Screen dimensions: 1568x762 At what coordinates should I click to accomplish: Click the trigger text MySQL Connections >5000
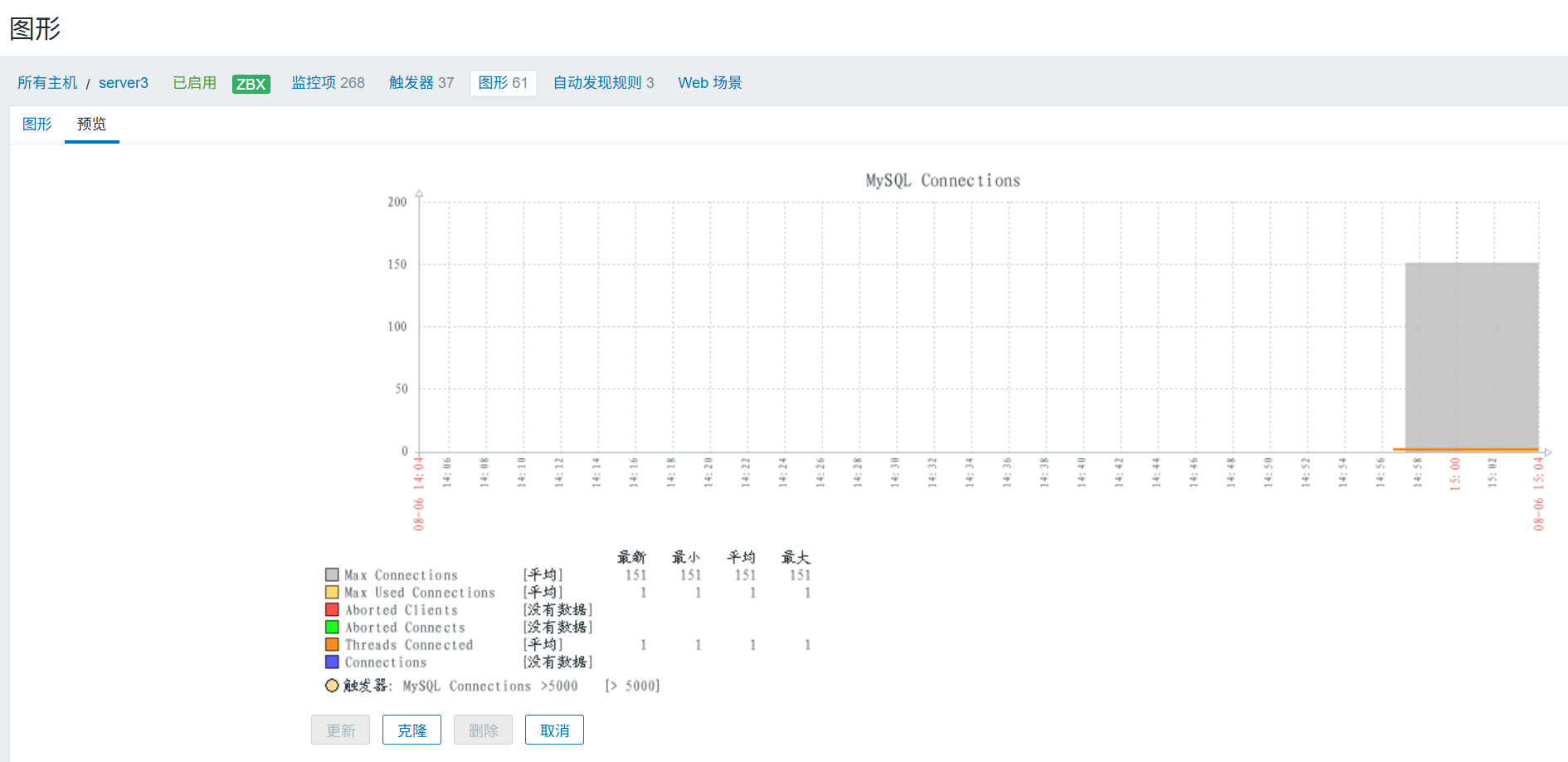point(490,686)
